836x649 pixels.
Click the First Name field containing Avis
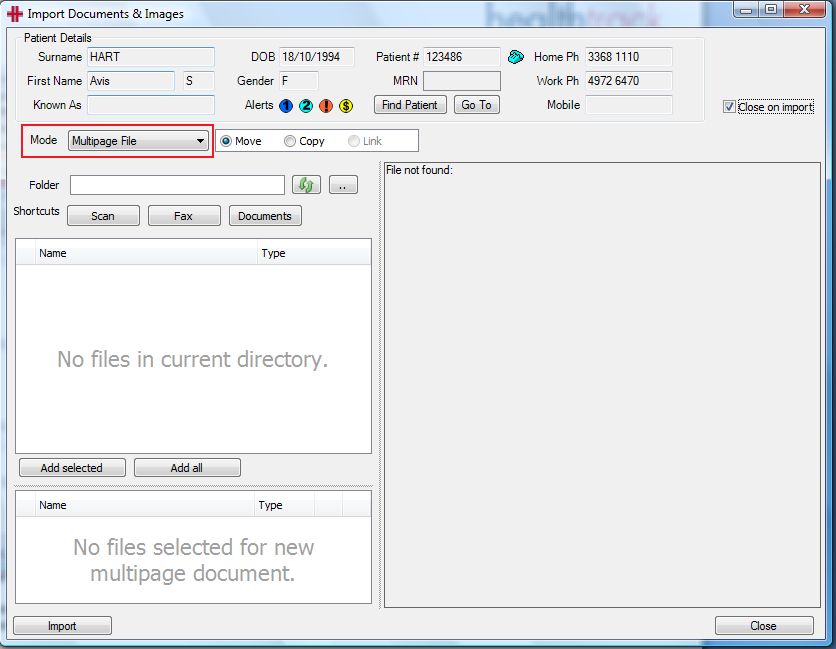pos(131,81)
